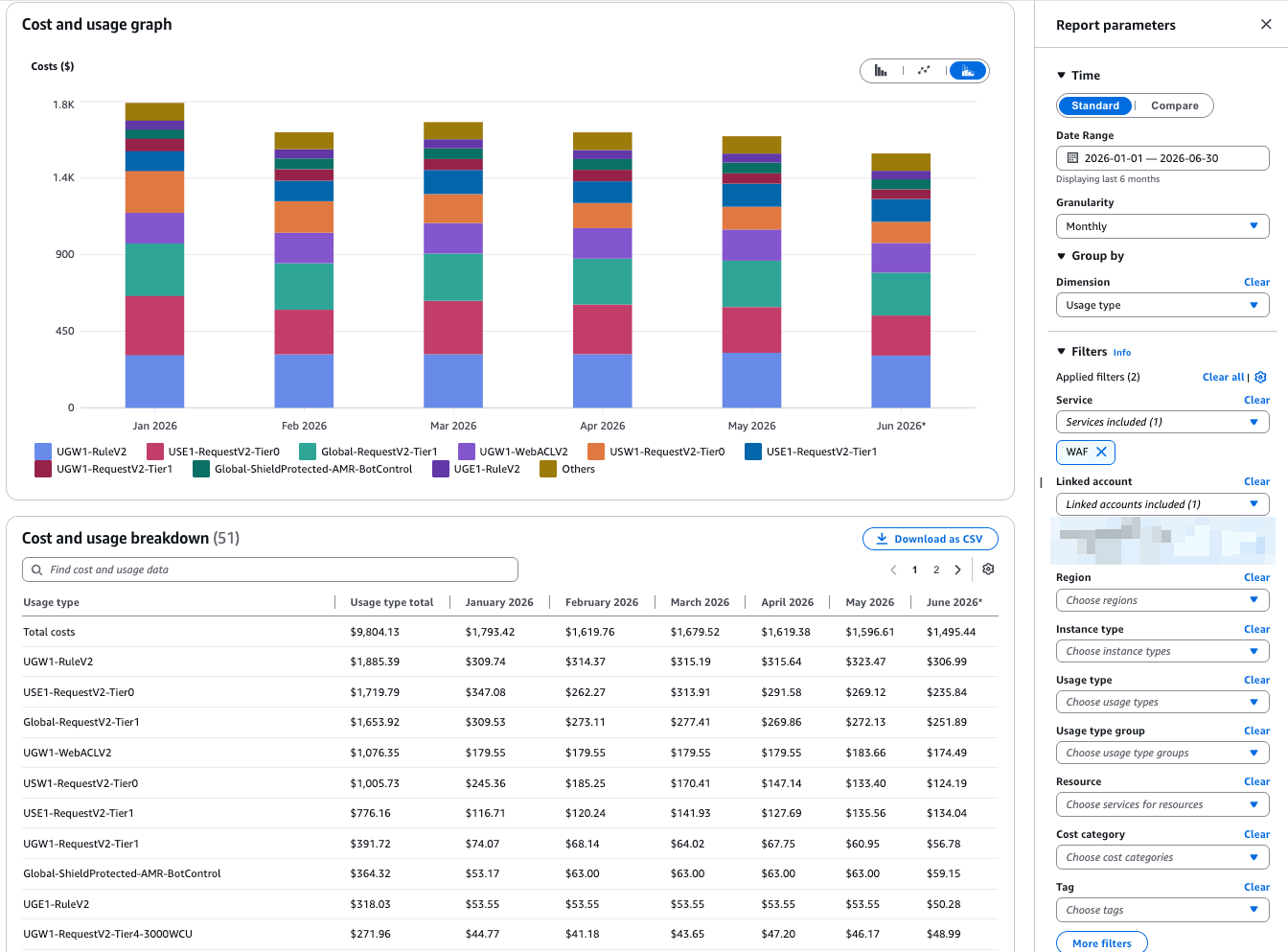Sort by Usage type total column
Screen dimensions: 1288x952
391,602
